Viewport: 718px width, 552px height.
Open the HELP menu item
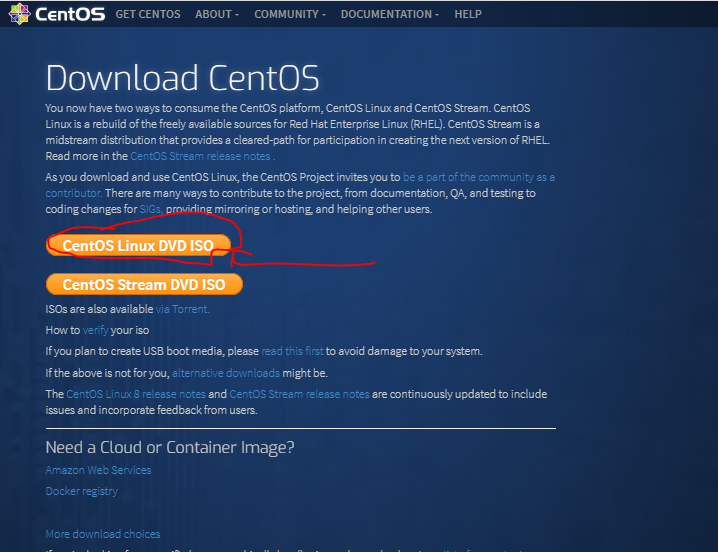[x=468, y=14]
